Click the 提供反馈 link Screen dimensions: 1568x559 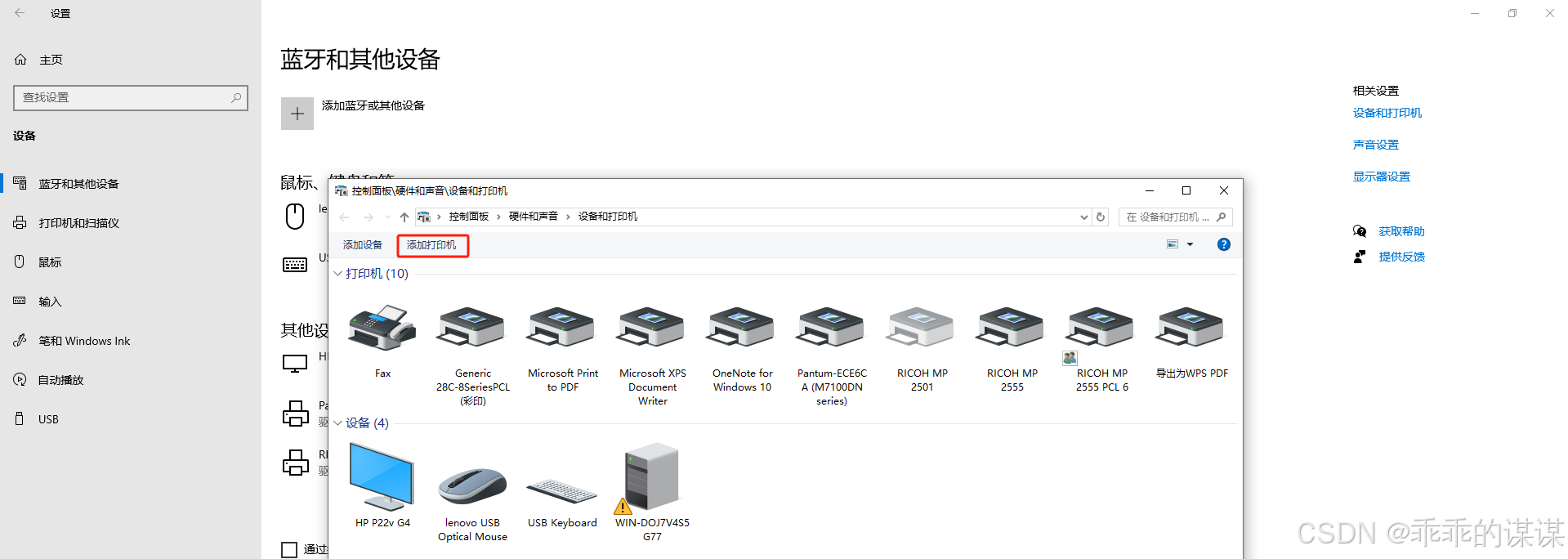[1402, 257]
